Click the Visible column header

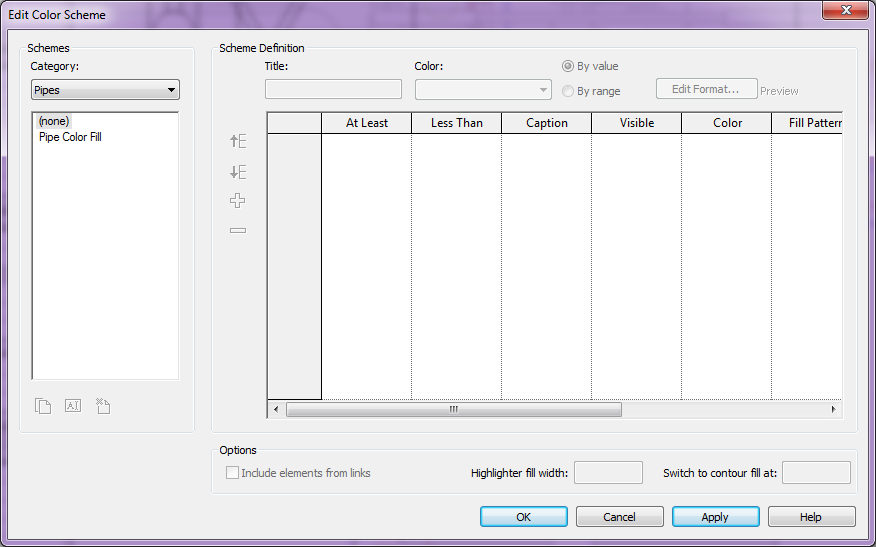(x=636, y=123)
